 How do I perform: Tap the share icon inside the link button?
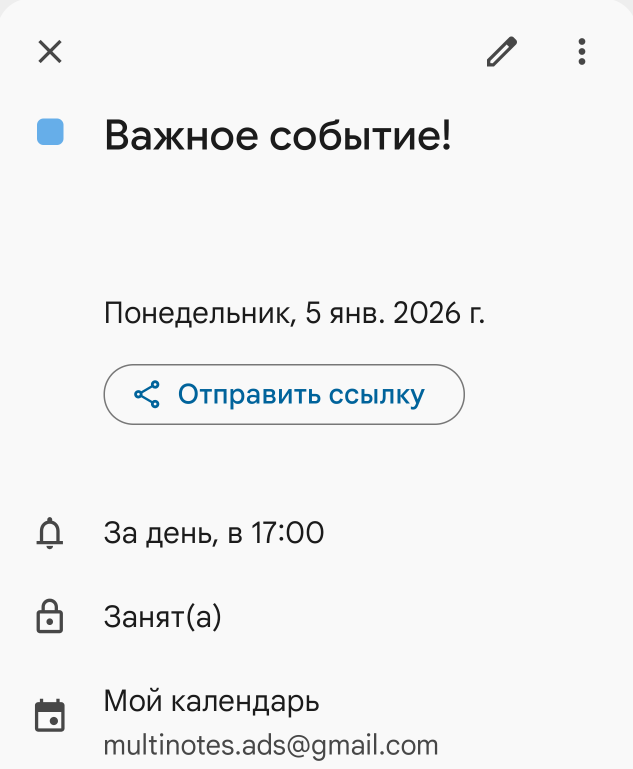(147, 395)
